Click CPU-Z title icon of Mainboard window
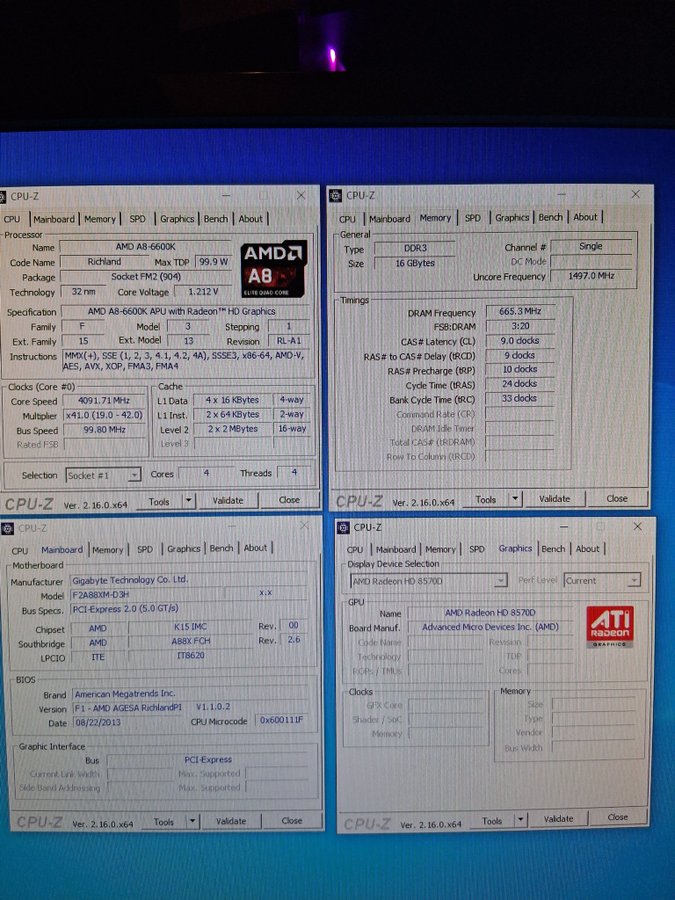This screenshot has height=900, width=675. pyautogui.click(x=8, y=528)
